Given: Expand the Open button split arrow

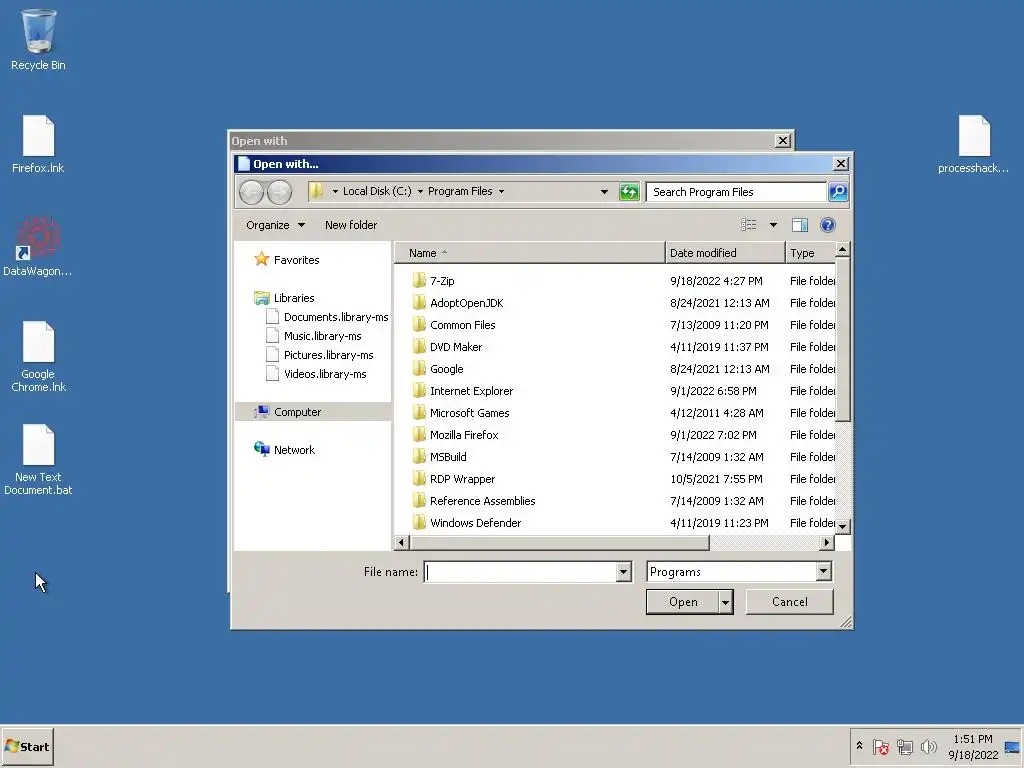Looking at the screenshot, I should click(726, 602).
